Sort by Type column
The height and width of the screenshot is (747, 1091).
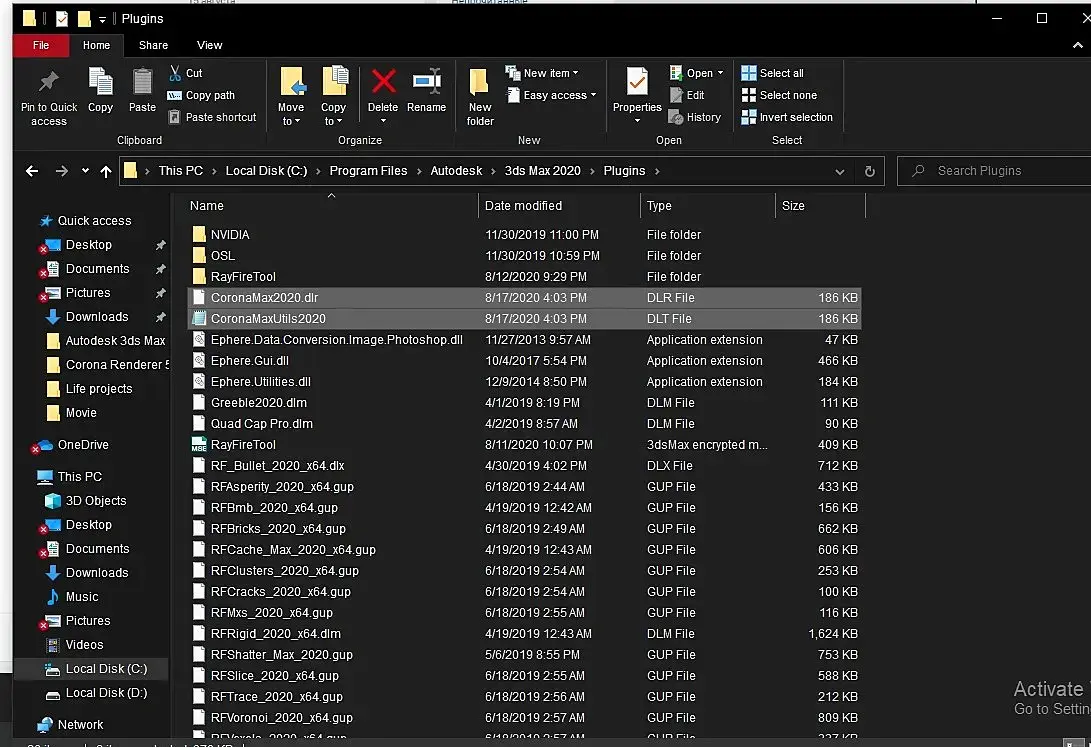(707, 206)
